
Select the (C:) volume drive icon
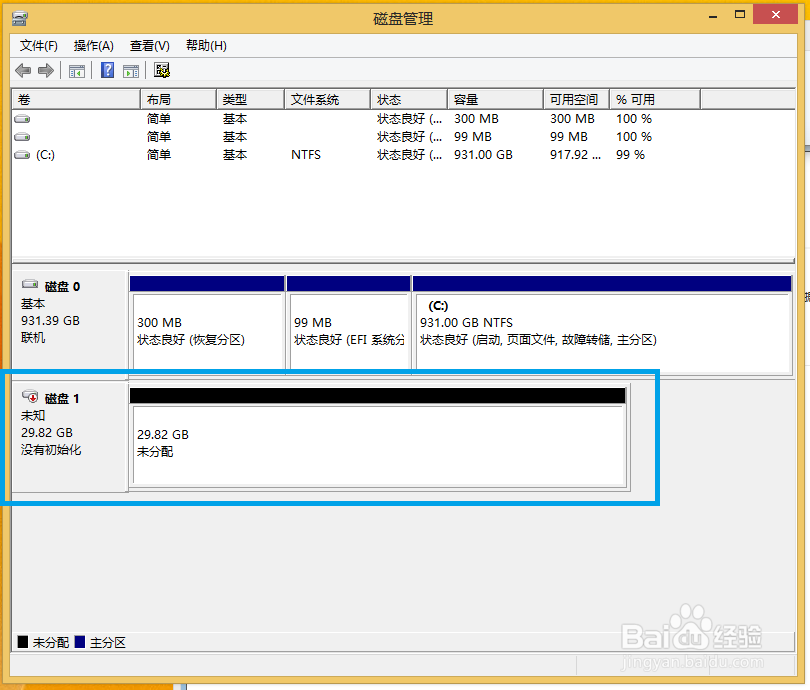[x=22, y=154]
